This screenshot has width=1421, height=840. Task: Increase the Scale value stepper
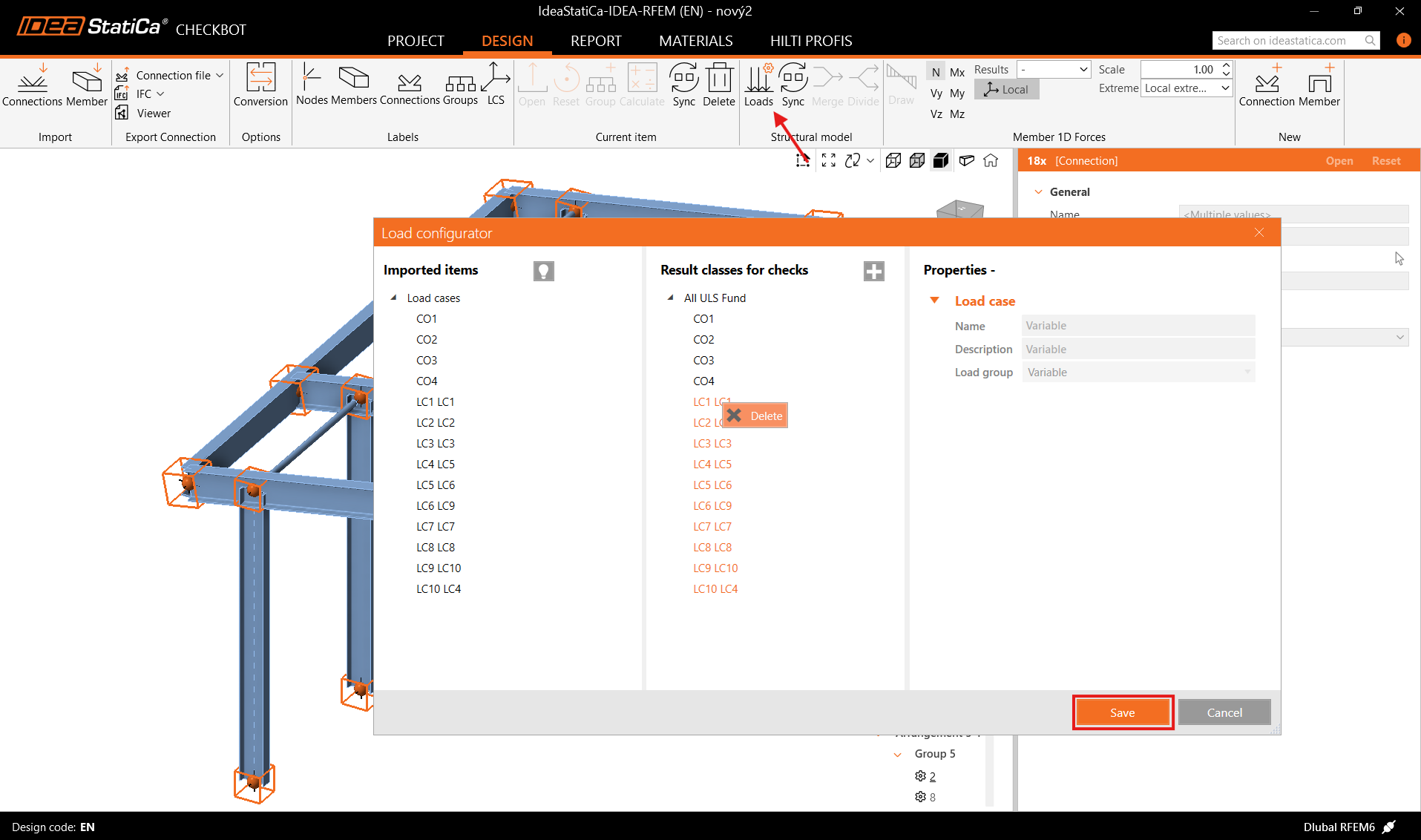point(1227,65)
